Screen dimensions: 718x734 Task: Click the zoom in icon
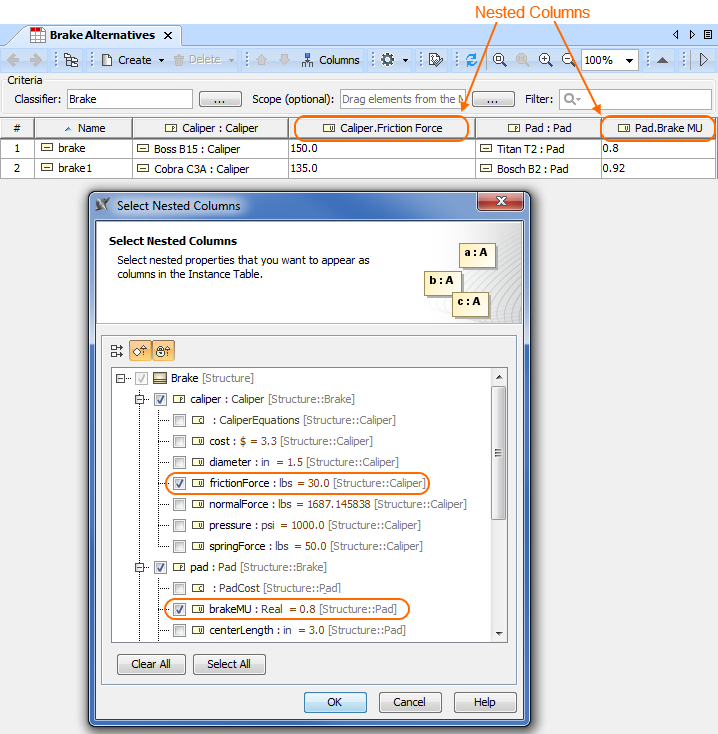click(x=545, y=60)
